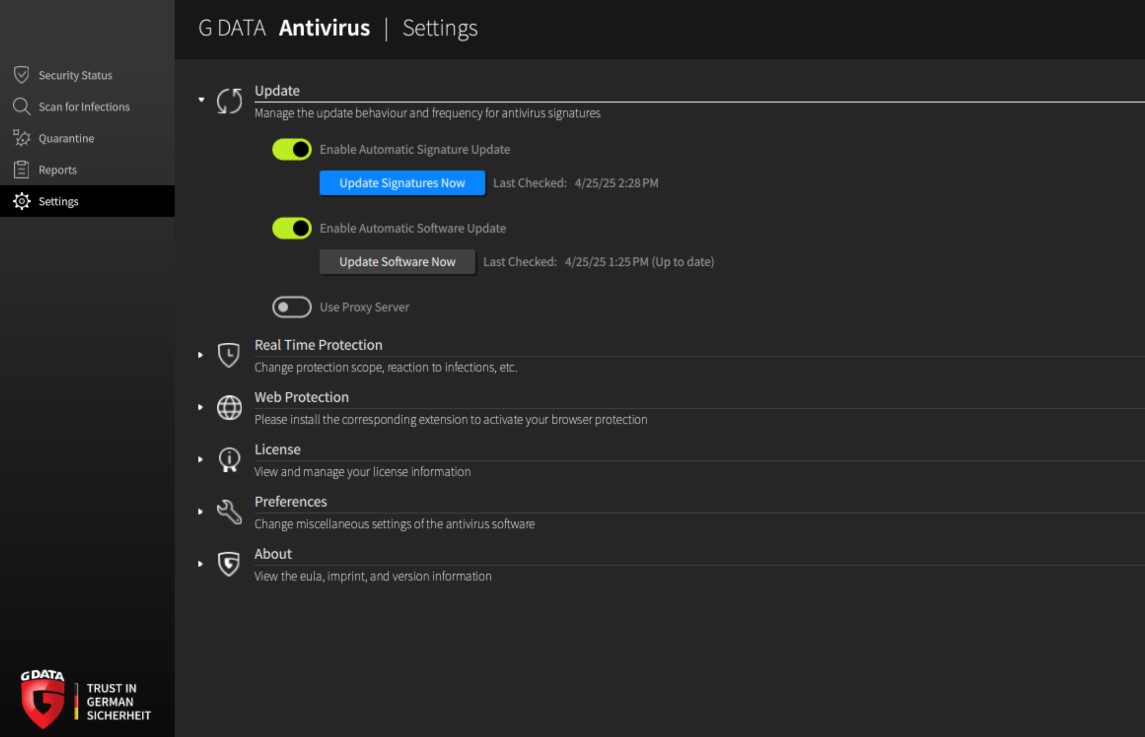
Task: Expand the Real Time Protection section arrow
Action: click(200, 355)
